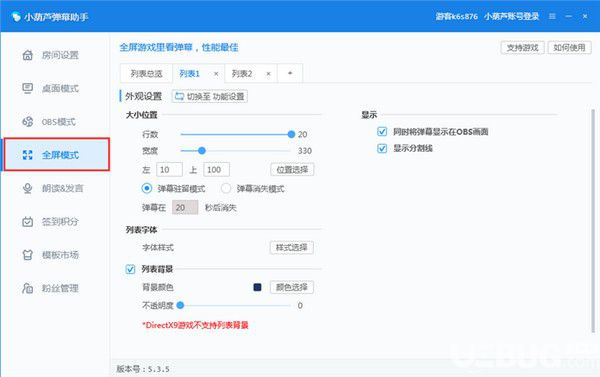Click the dark blue 背景颜色 swatch
Viewport: 600px width, 377px height.
pyautogui.click(x=257, y=287)
